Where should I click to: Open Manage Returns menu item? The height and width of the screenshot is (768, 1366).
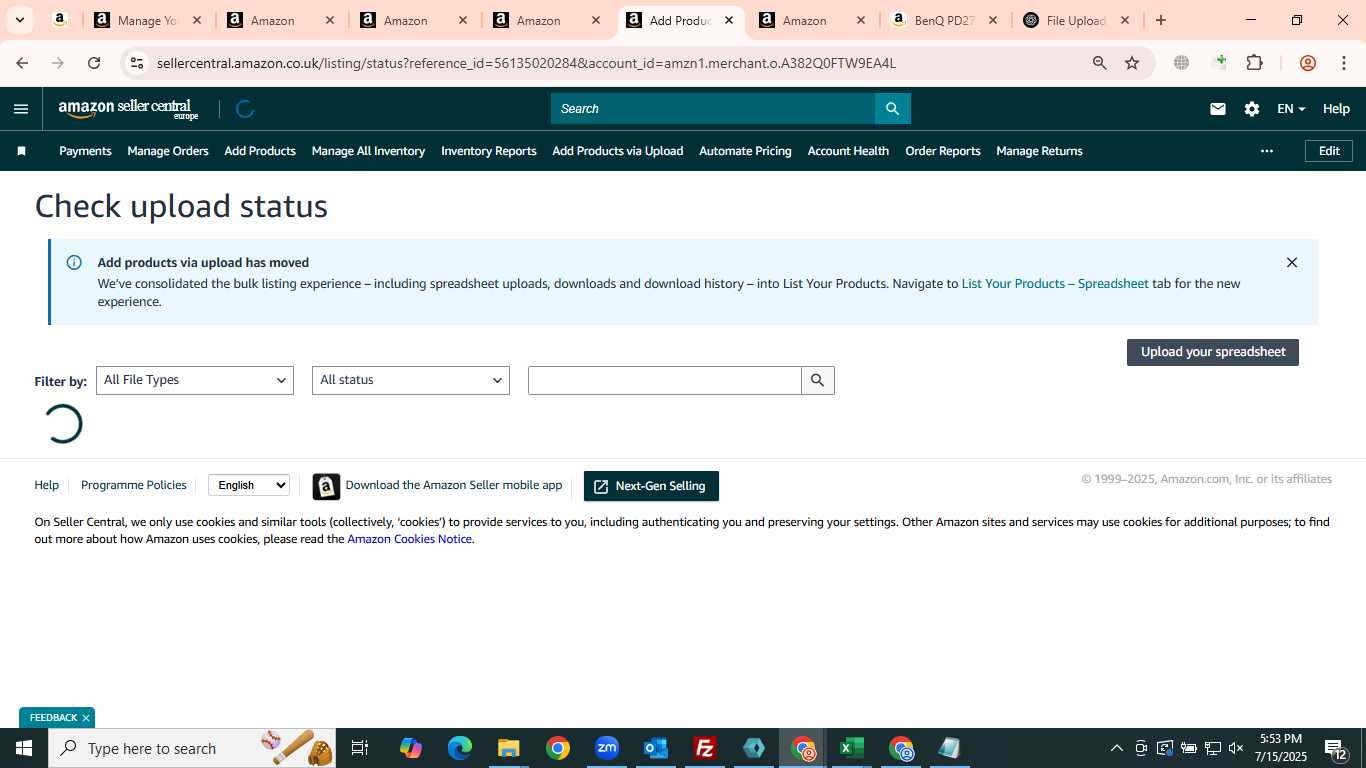point(1039,151)
